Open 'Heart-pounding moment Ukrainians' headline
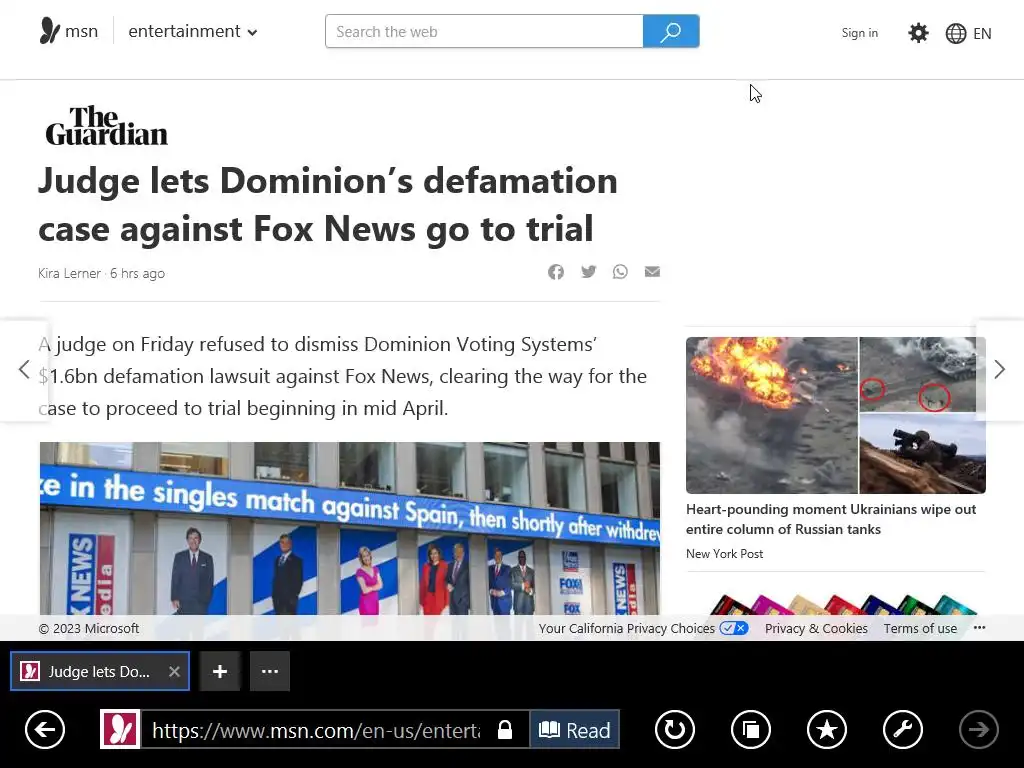This screenshot has width=1024, height=768. [x=831, y=519]
